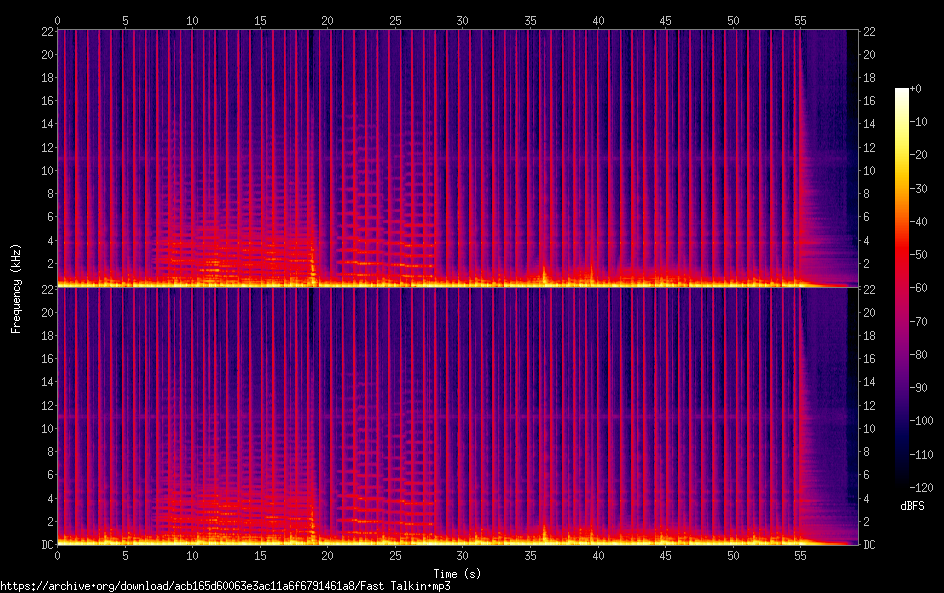Click the archive.org download URL at bottom
This screenshot has height=593, width=944.
tap(225, 586)
